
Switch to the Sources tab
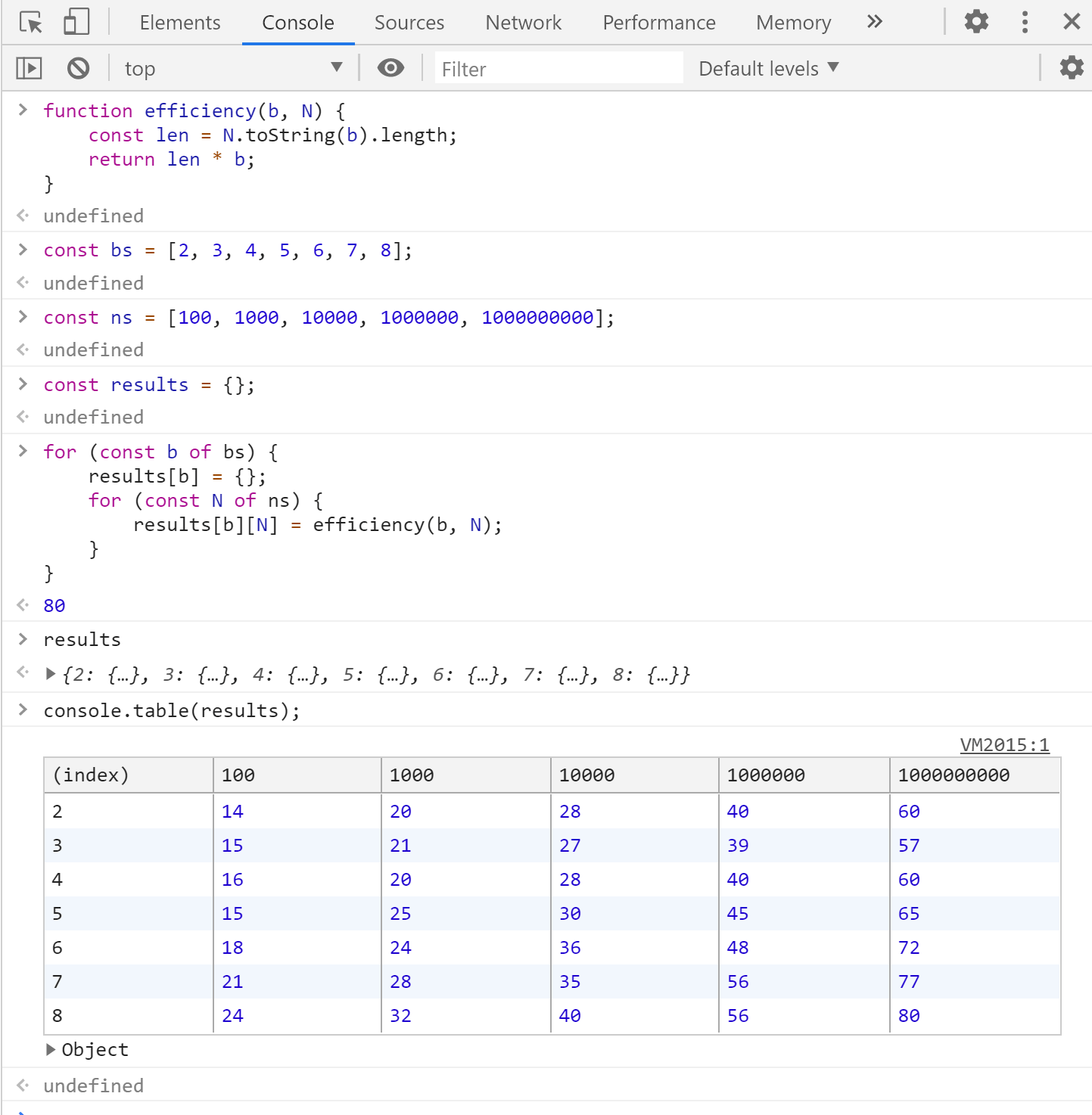[x=409, y=23]
